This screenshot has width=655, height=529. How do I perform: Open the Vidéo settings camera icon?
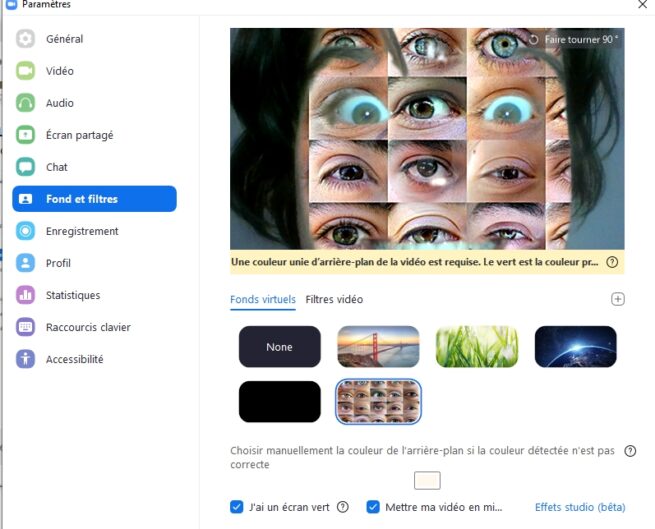click(25, 71)
